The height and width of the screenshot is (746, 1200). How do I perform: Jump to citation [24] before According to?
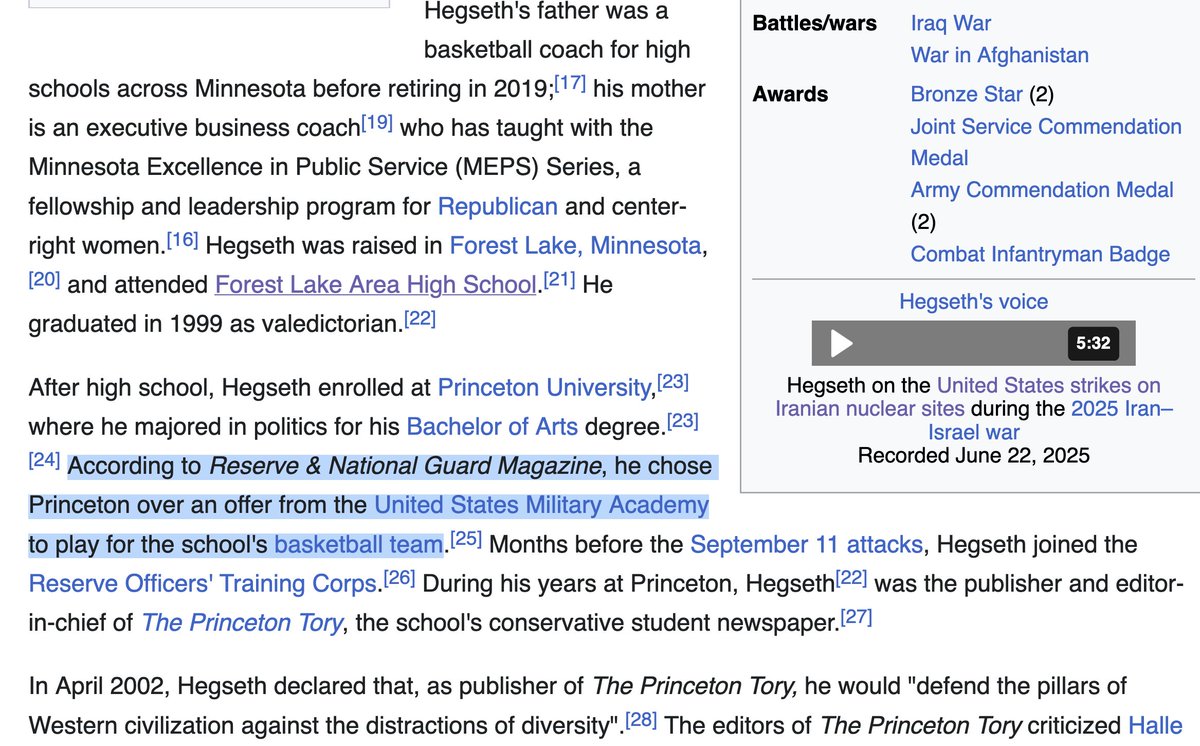pos(45,462)
